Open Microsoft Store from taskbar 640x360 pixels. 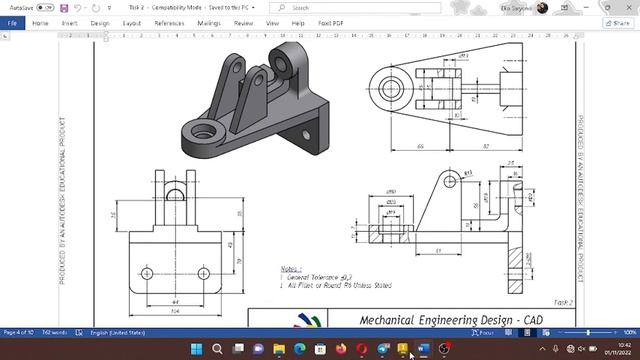[320, 349]
